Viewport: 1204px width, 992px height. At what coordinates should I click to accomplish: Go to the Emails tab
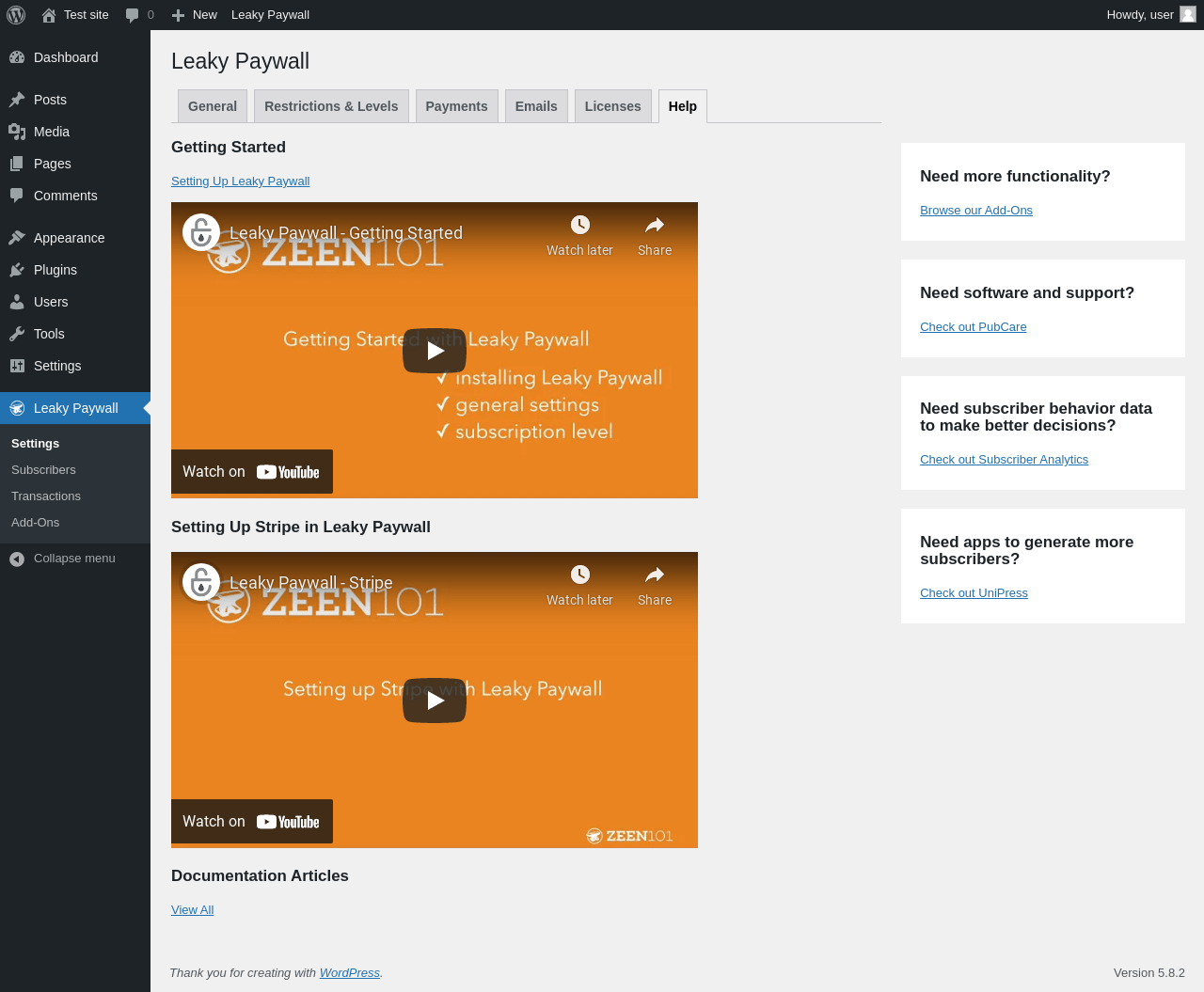536,106
